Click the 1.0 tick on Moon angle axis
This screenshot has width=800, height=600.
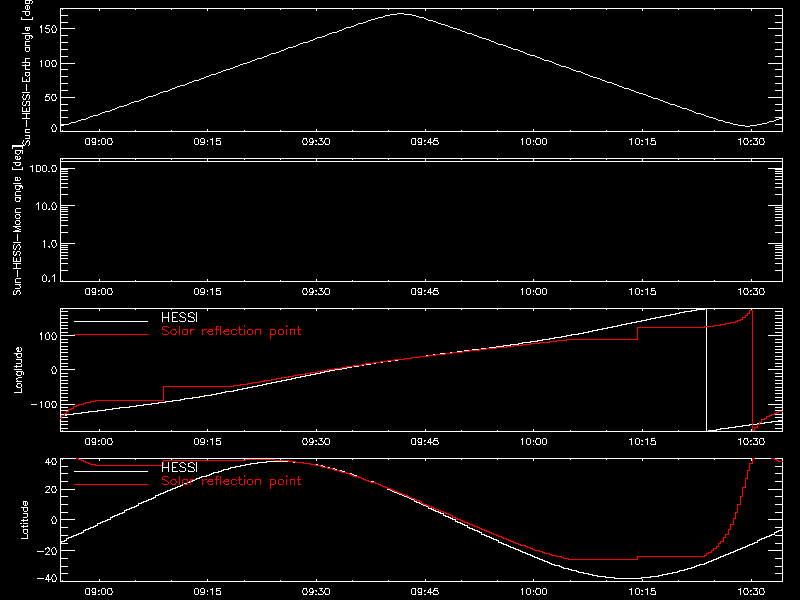pos(49,244)
